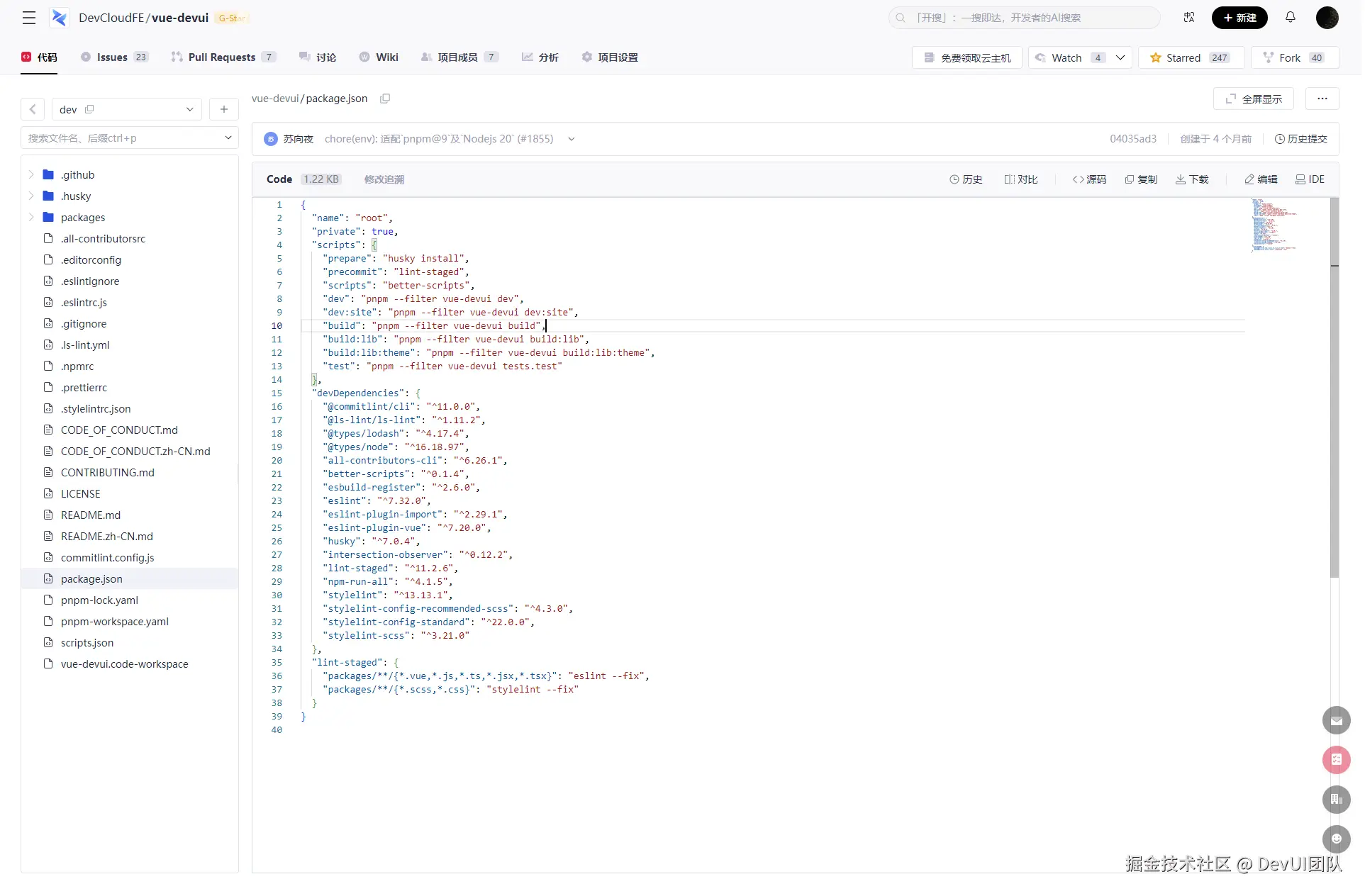The height and width of the screenshot is (896, 1365).
Task: Toggle Starred on the repository
Action: (1191, 58)
